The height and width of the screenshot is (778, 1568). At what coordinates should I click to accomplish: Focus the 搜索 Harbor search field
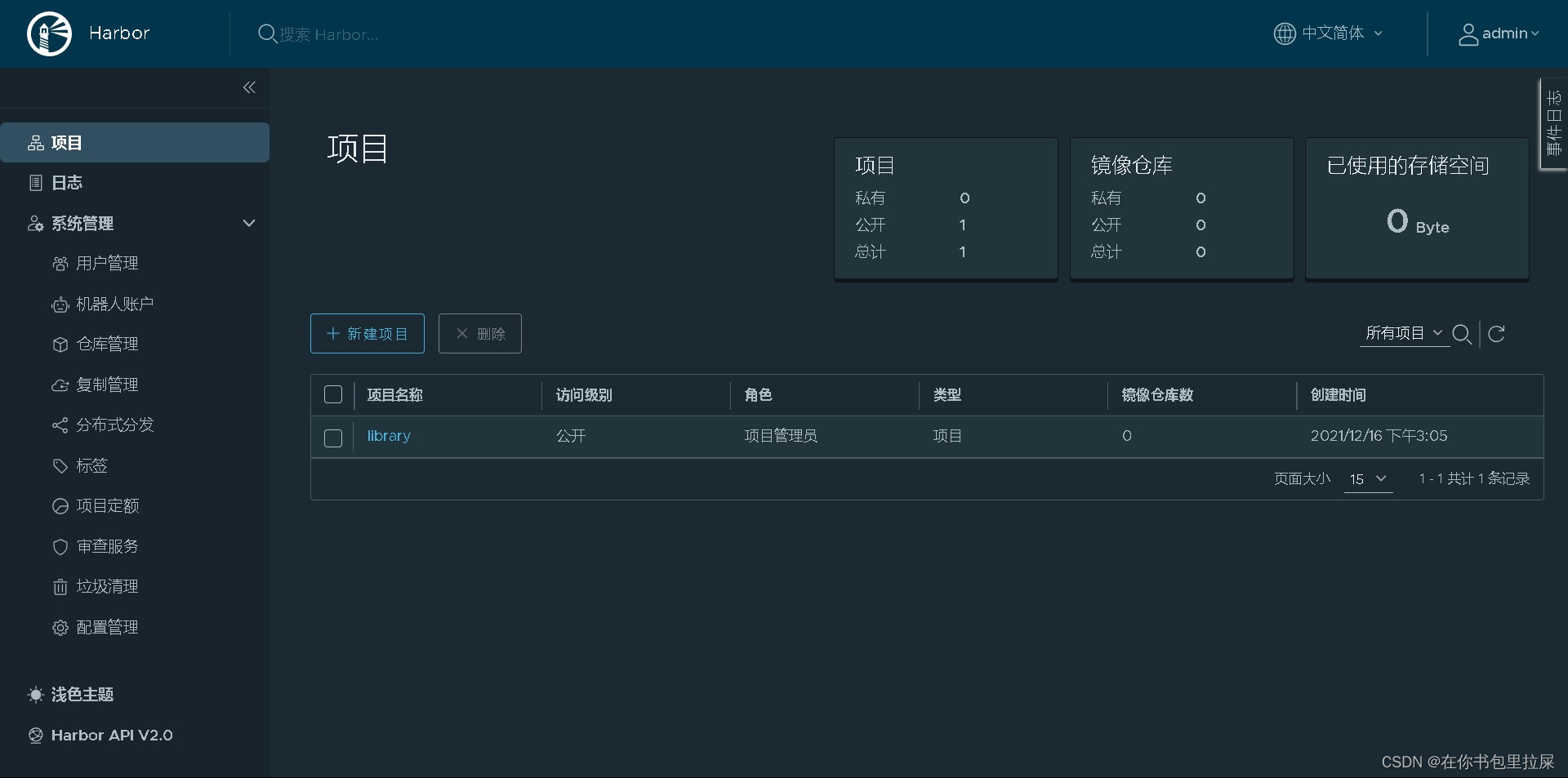coord(329,35)
